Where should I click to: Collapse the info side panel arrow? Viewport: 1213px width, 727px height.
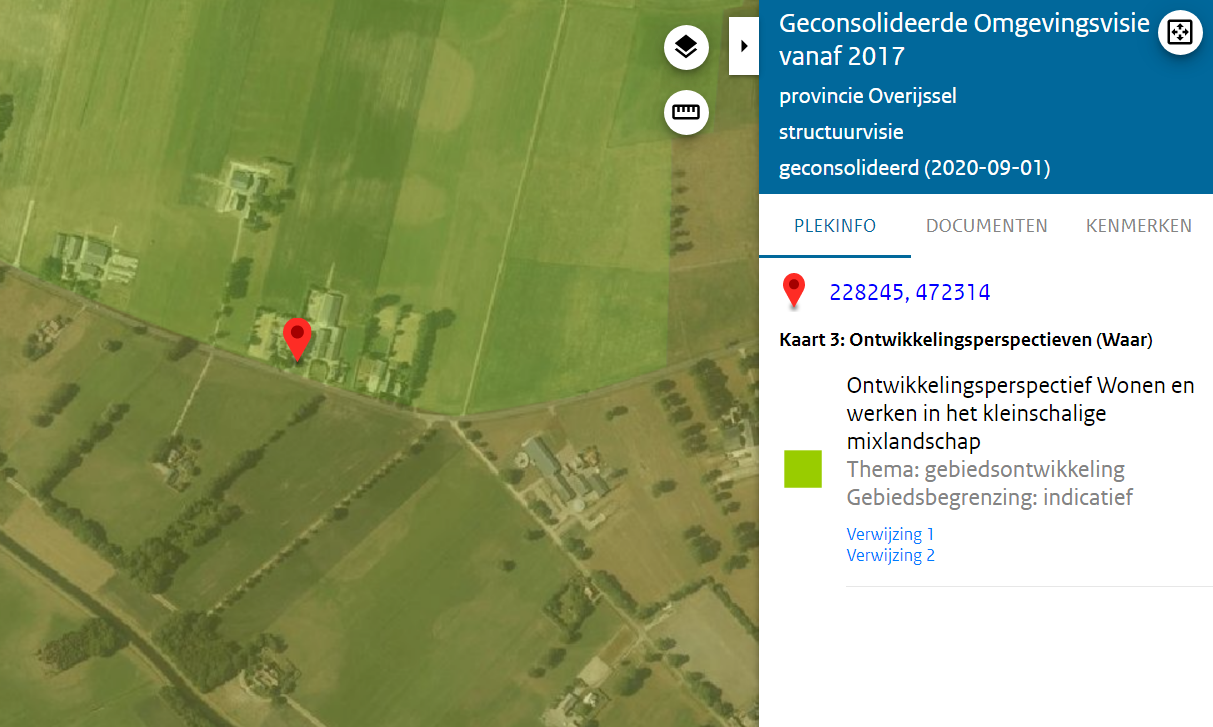coord(744,46)
